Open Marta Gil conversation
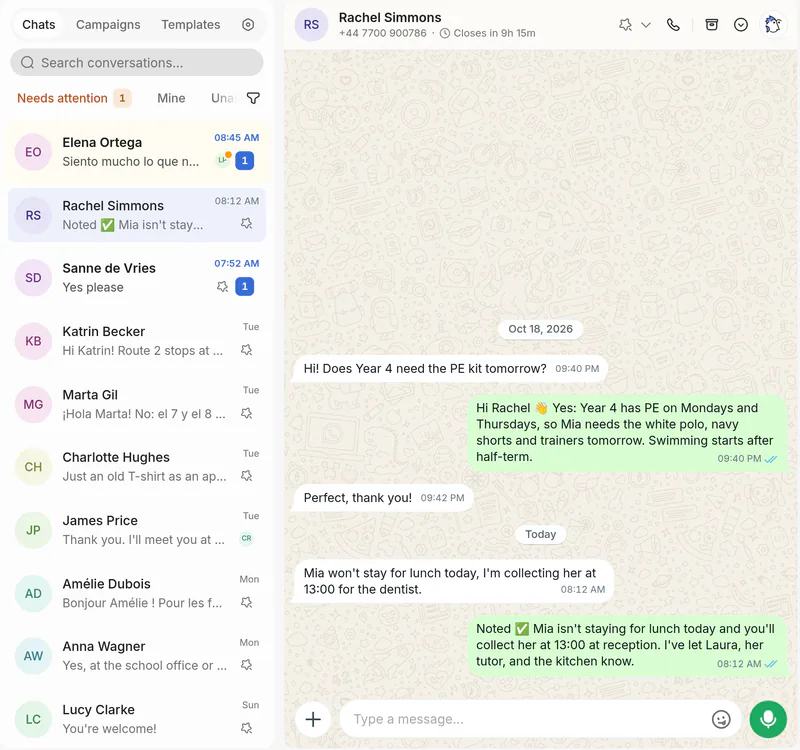Screen dimensions: 800x750 coord(137,405)
